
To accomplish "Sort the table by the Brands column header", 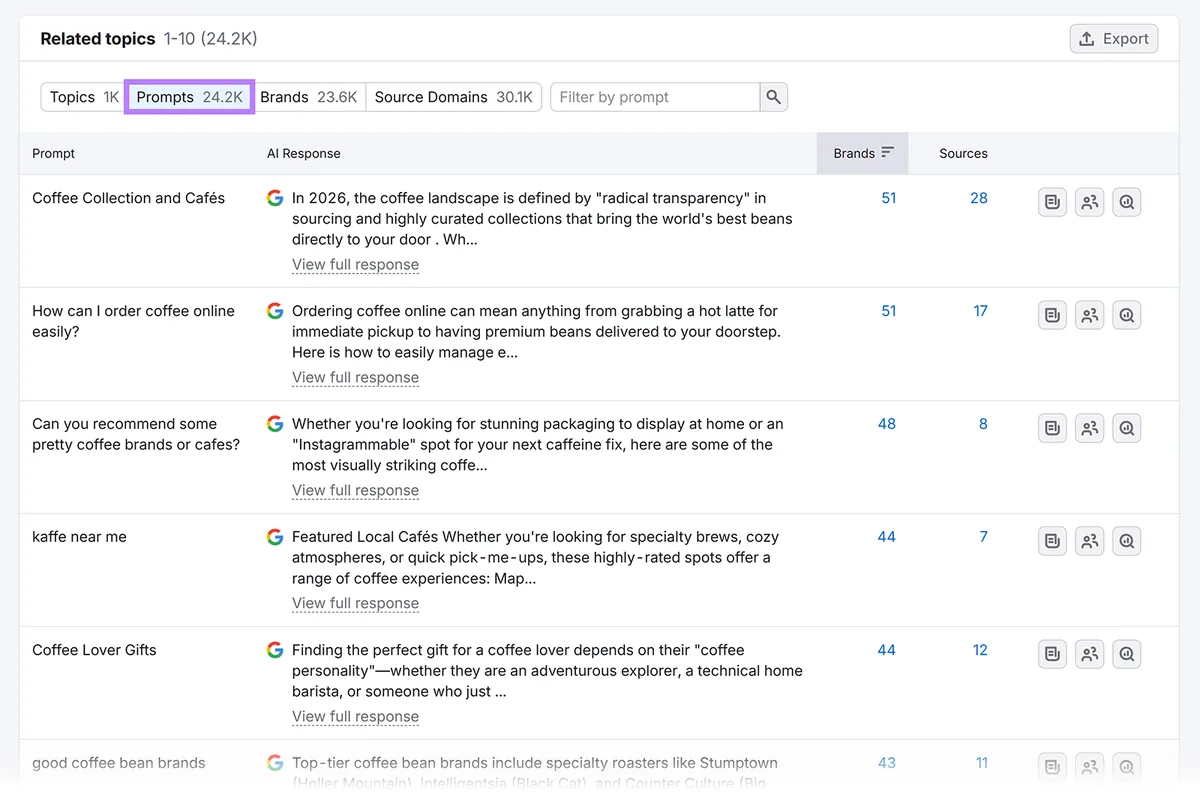I will click(x=863, y=153).
